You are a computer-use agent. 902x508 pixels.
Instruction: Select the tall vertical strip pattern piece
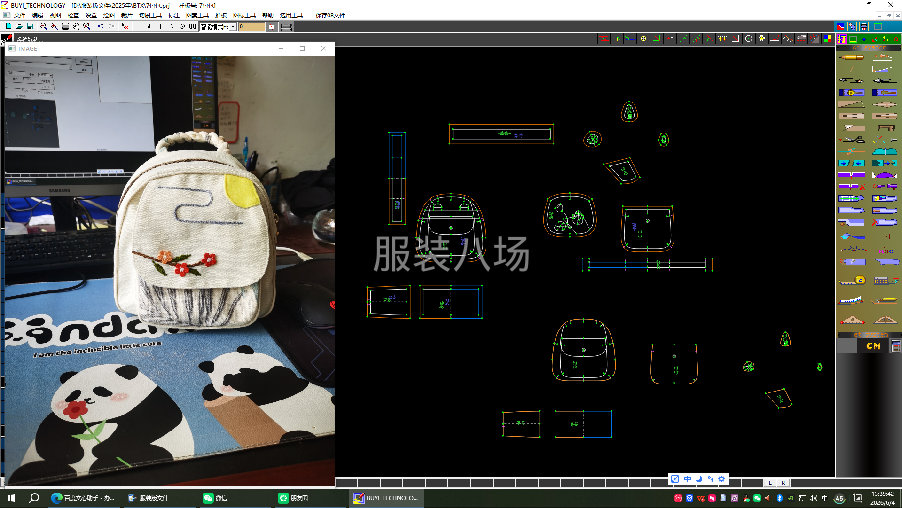tap(397, 178)
